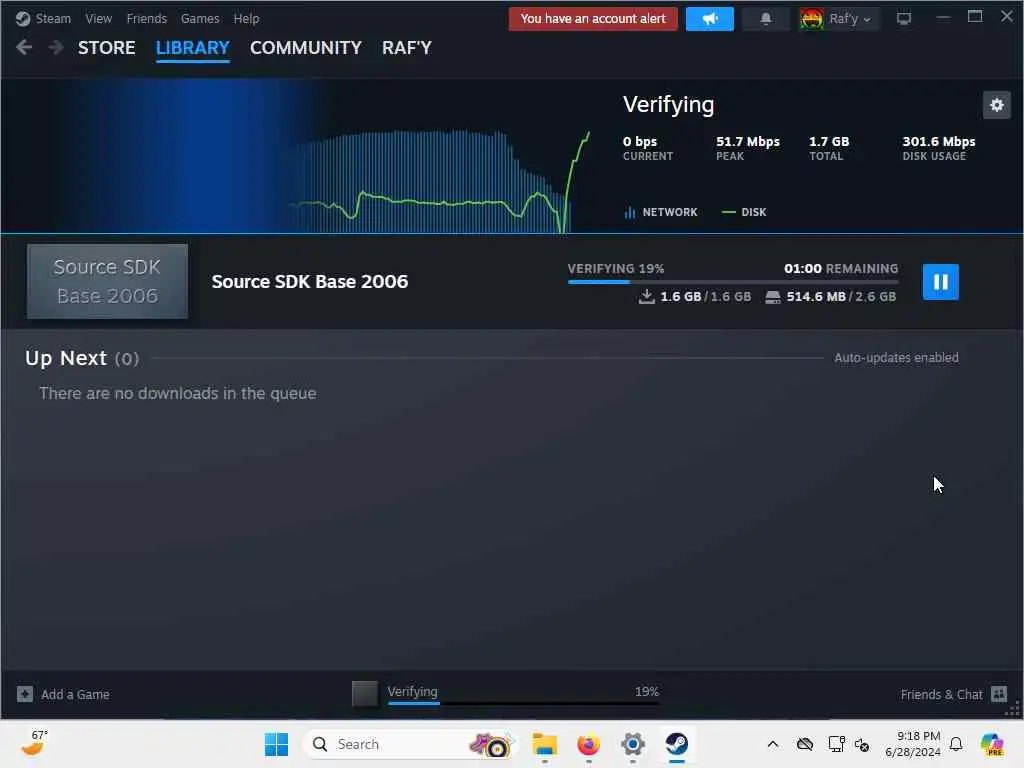Expand the Rafy account dropdown
The width and height of the screenshot is (1024, 768).
(850, 19)
